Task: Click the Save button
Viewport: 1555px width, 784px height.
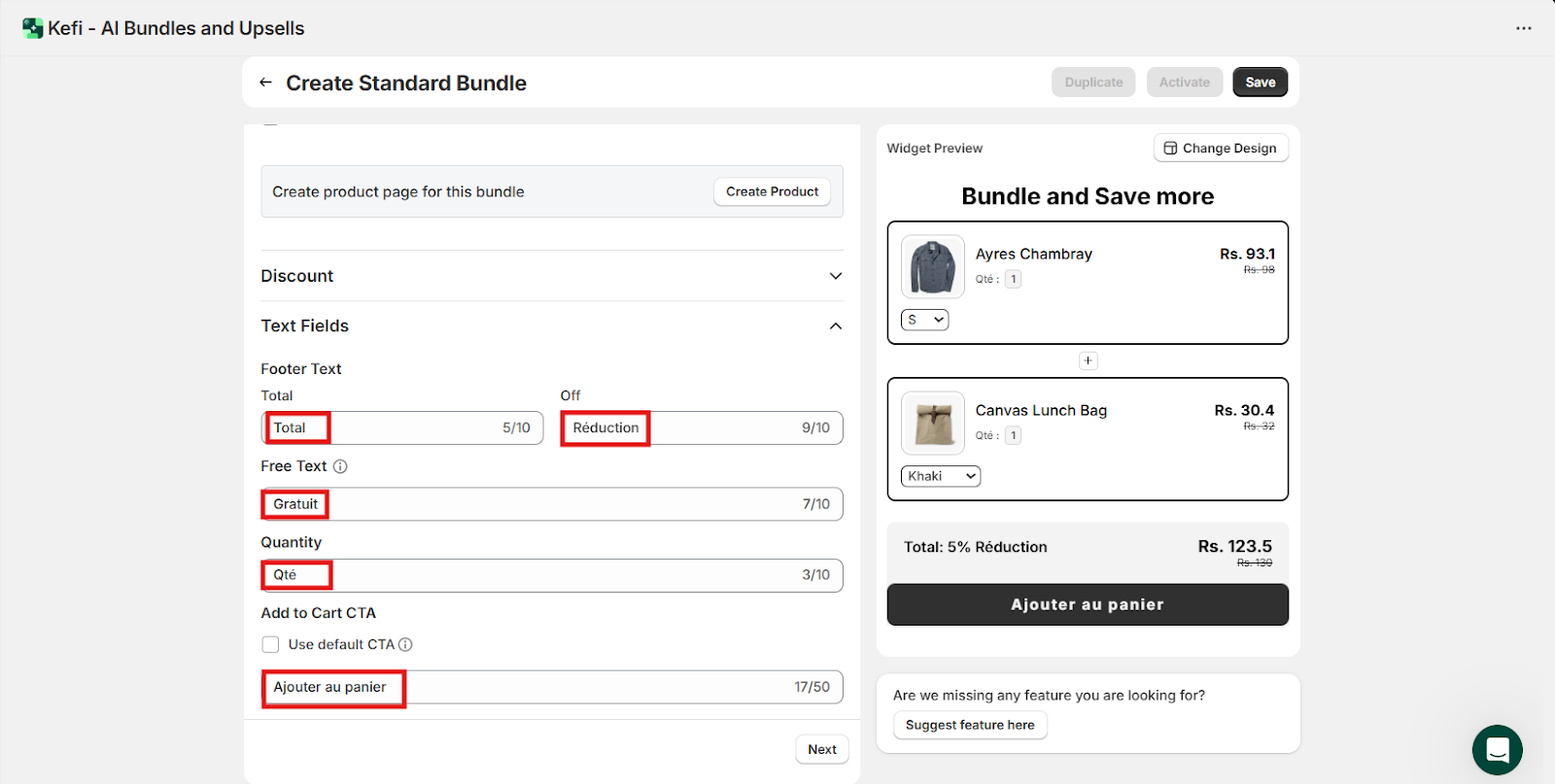Action: point(1260,83)
